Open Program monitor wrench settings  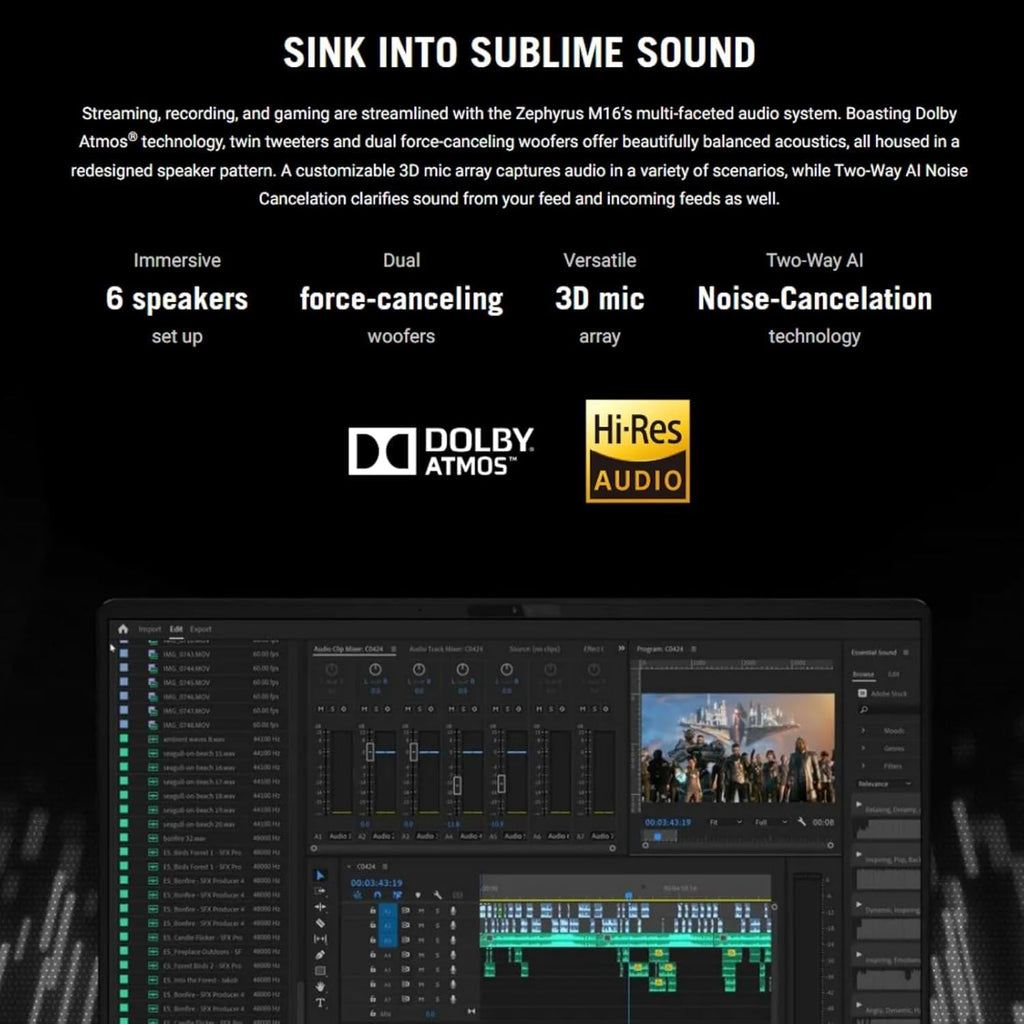(801, 822)
